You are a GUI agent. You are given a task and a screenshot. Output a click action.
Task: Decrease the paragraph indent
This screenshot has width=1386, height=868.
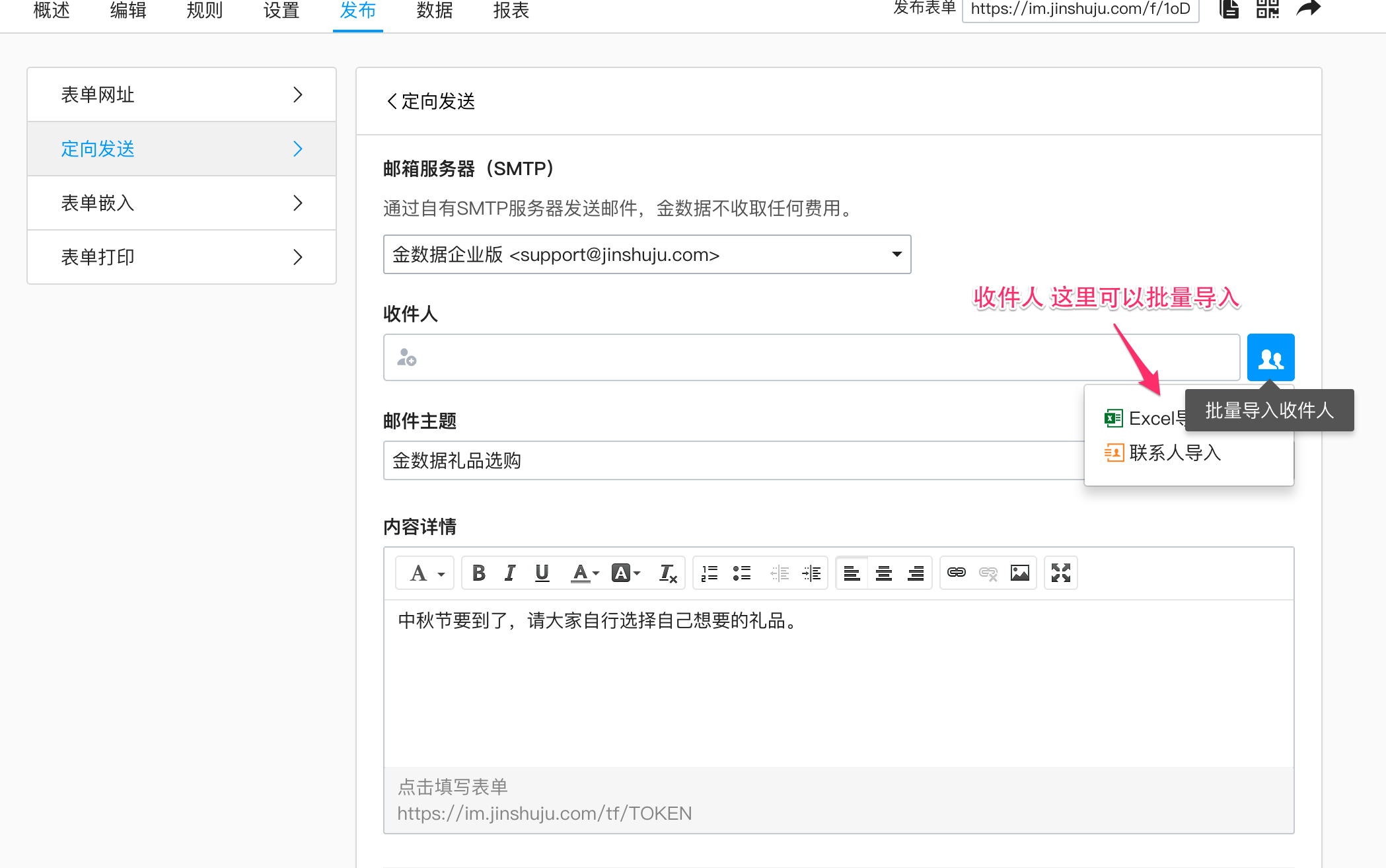coord(780,573)
